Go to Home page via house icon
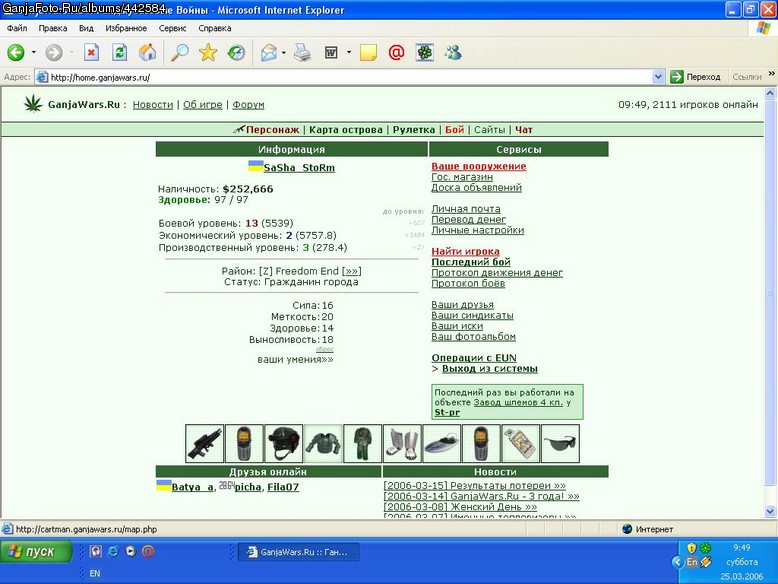This screenshot has height=584, width=778. [147, 53]
